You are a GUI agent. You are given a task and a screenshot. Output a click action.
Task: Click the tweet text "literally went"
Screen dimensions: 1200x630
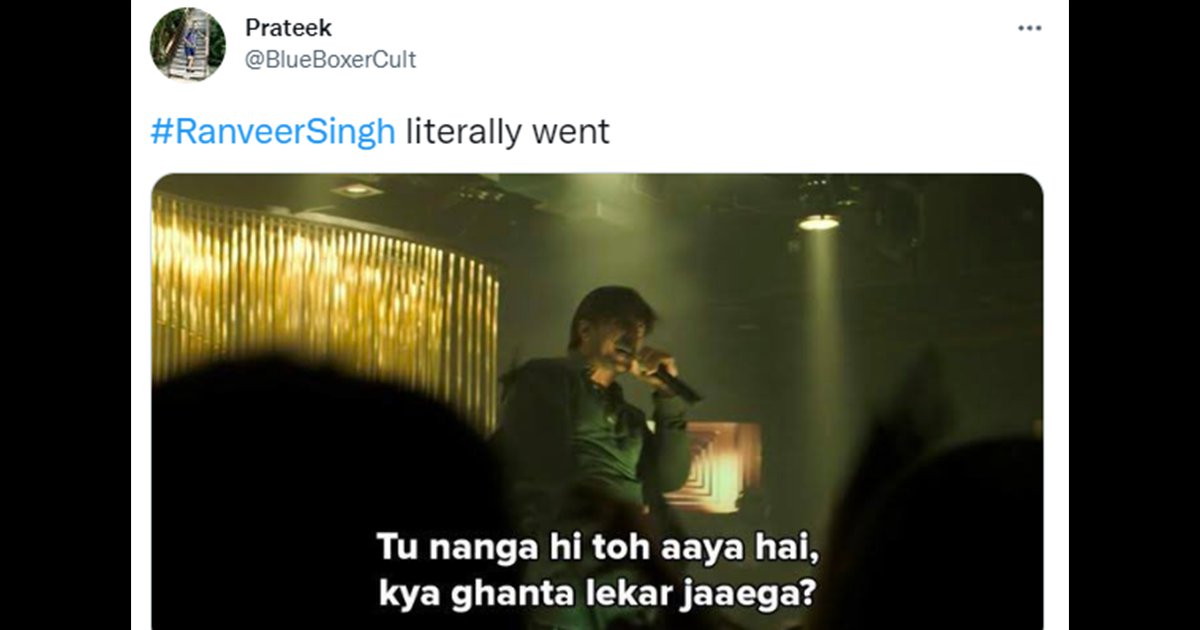tap(508, 132)
